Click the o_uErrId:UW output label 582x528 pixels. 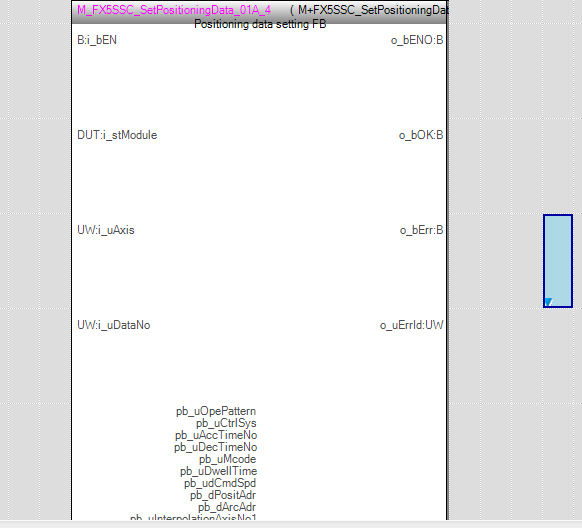point(412,325)
